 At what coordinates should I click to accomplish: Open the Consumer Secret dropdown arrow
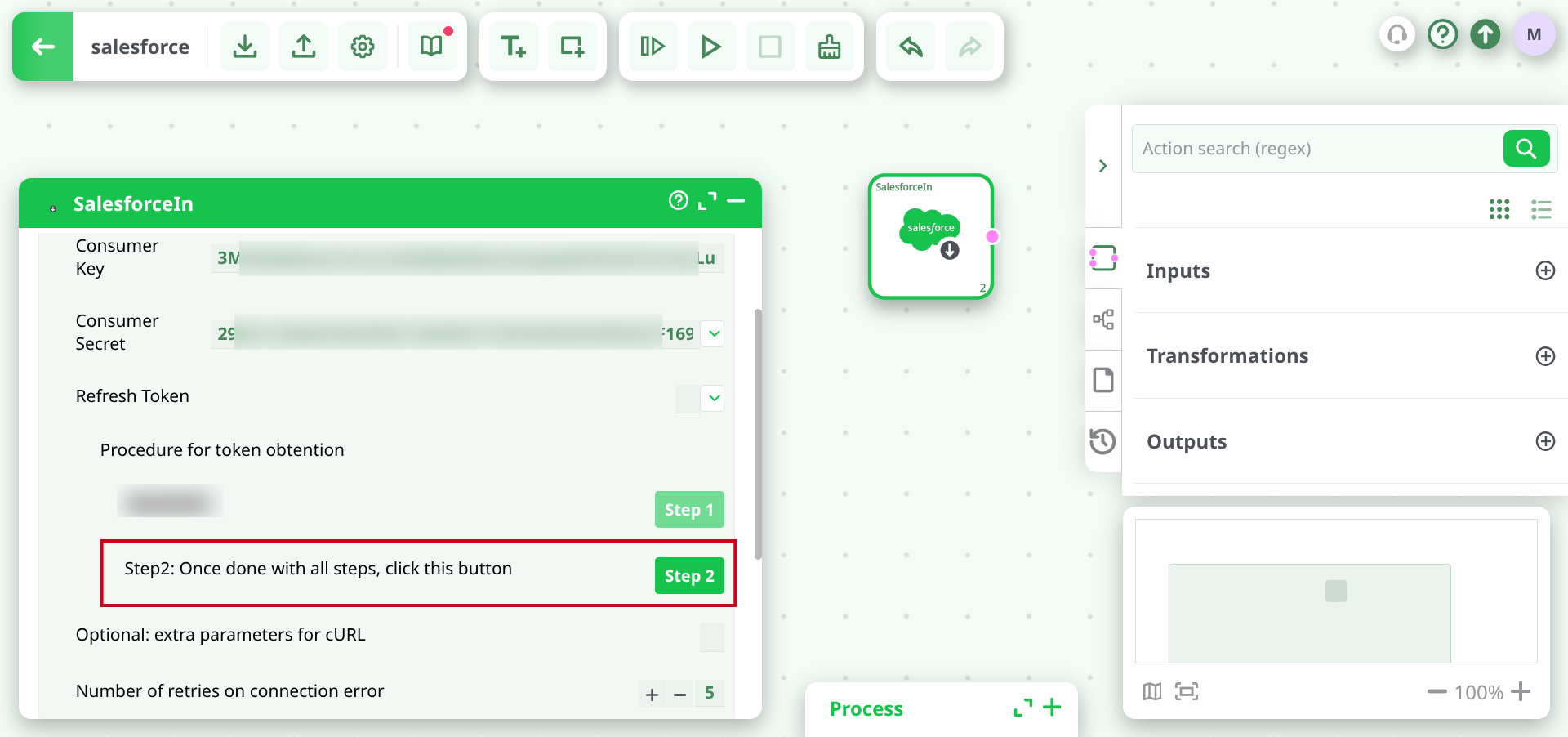pyautogui.click(x=714, y=333)
